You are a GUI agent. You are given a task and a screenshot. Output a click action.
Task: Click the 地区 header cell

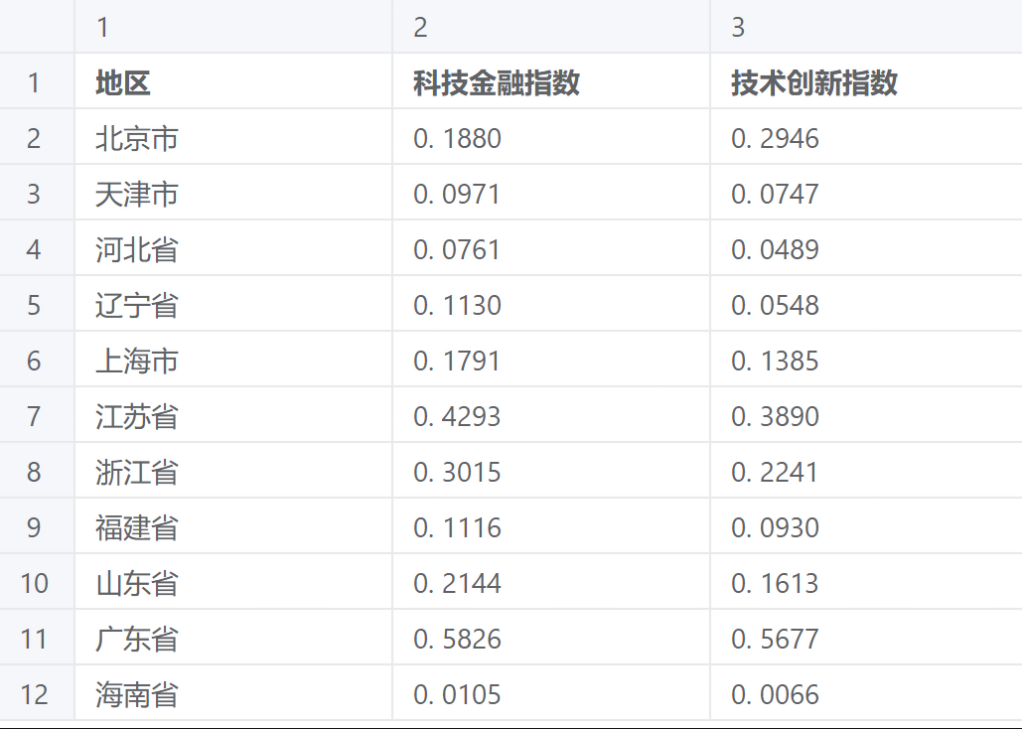point(124,83)
